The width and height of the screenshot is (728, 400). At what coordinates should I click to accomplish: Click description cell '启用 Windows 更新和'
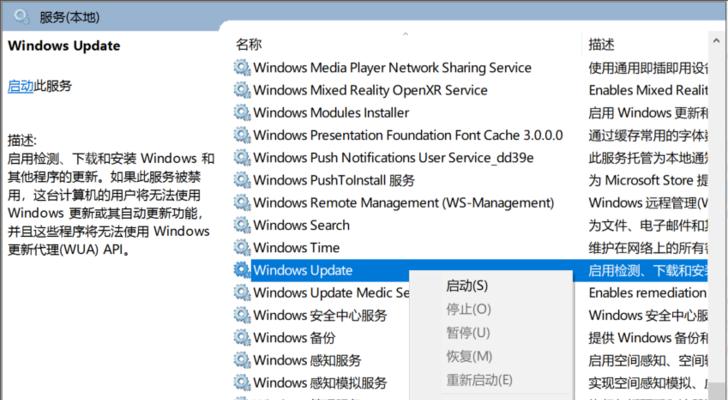point(648,113)
